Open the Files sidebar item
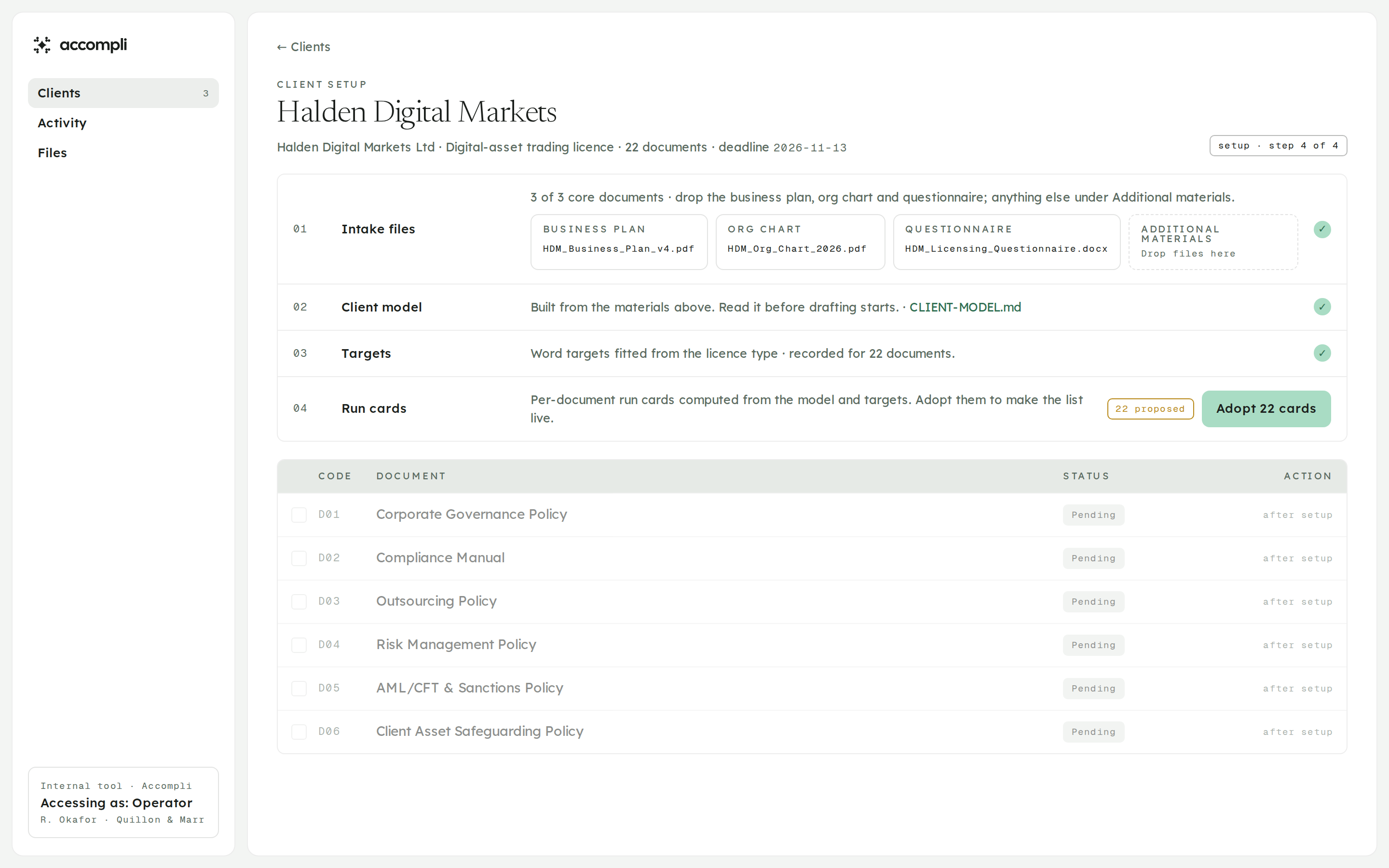This screenshot has width=1389, height=868. pos(123,153)
